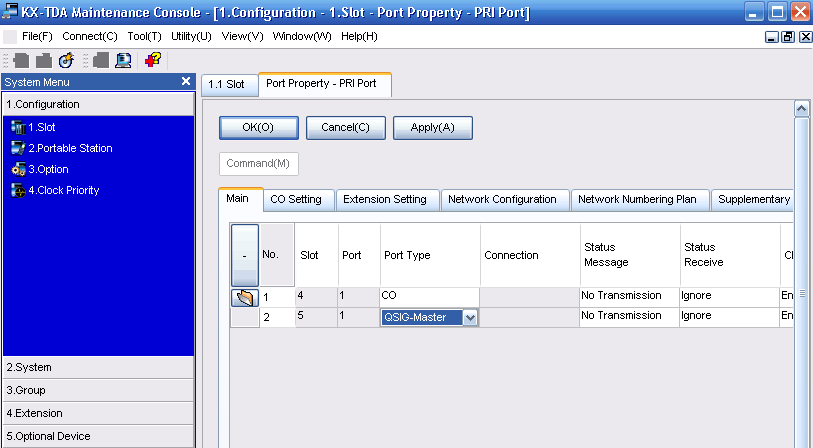The image size is (813, 448).
Task: Click the open folder toolbar icon
Action: pos(44,61)
